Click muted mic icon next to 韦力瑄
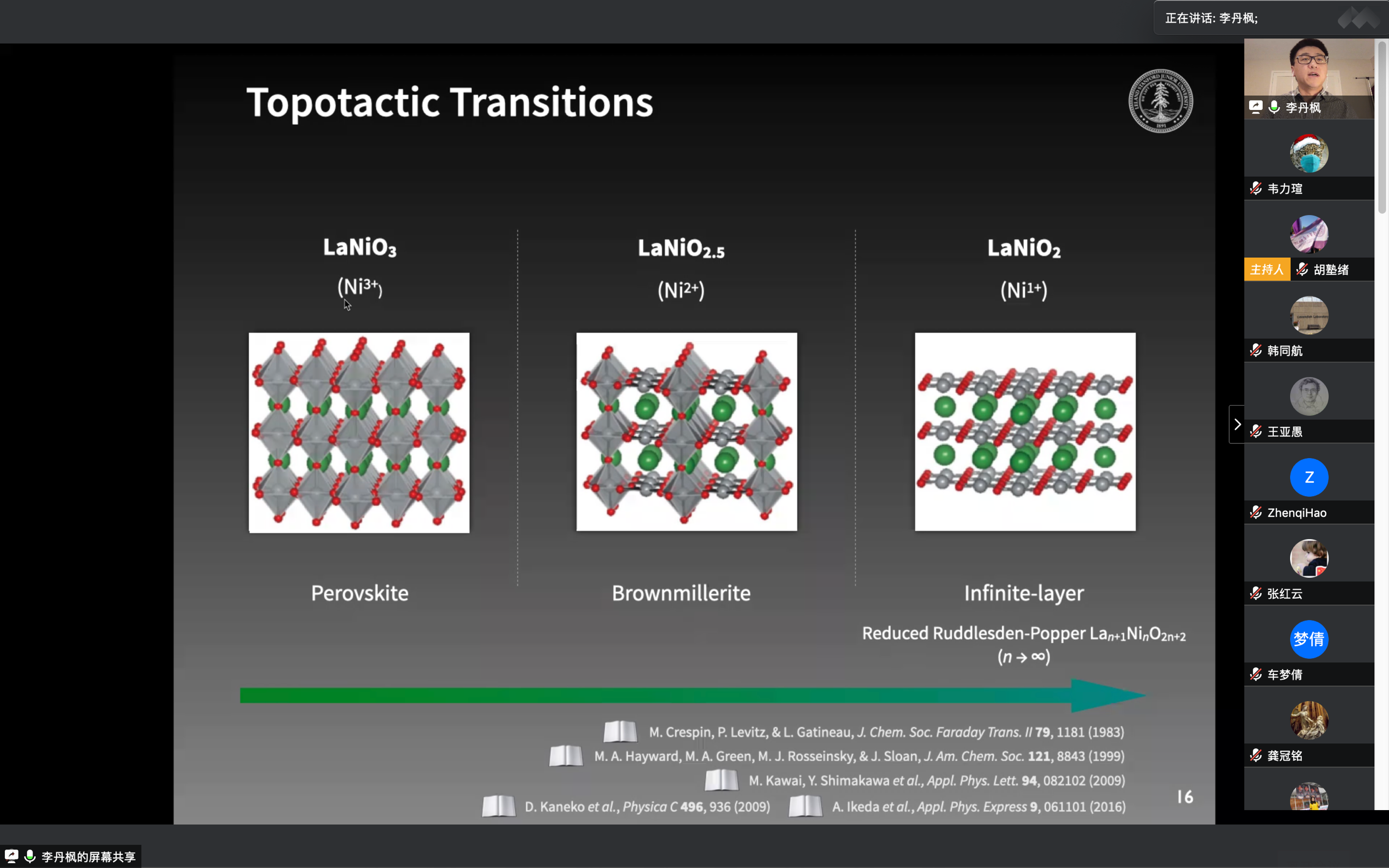This screenshot has height=868, width=1389. coord(1256,188)
